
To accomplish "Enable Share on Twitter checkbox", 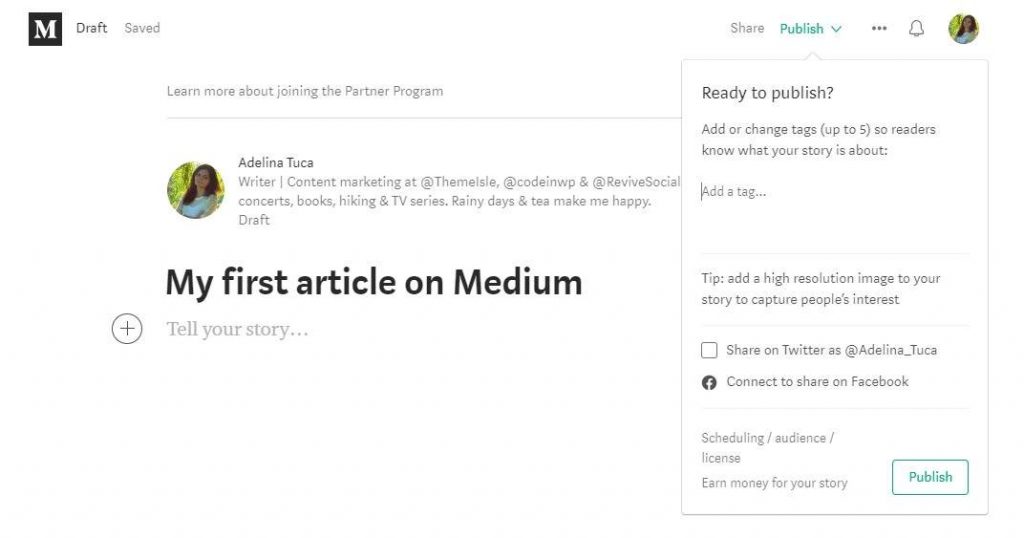I will (x=709, y=350).
